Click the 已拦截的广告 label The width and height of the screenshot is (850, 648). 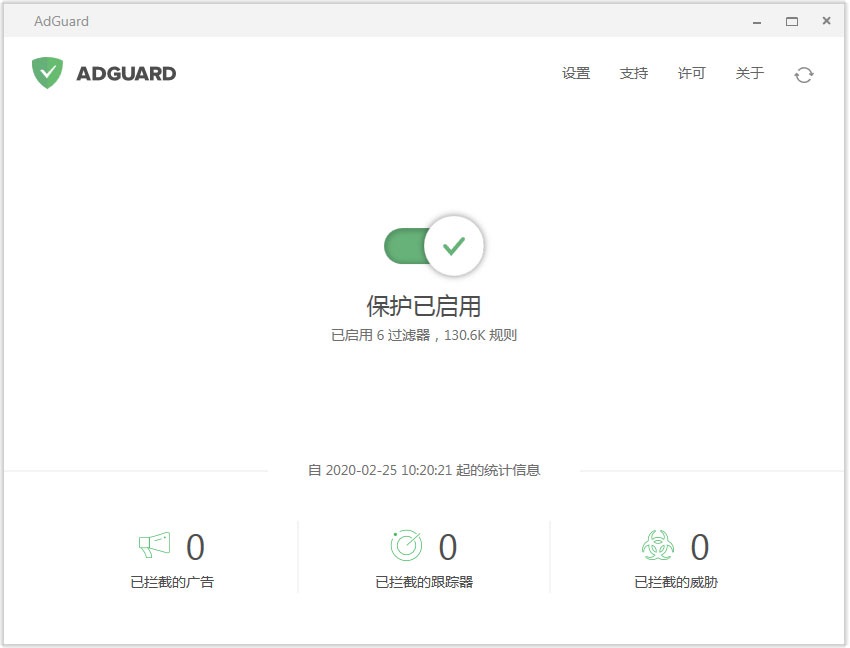click(172, 582)
